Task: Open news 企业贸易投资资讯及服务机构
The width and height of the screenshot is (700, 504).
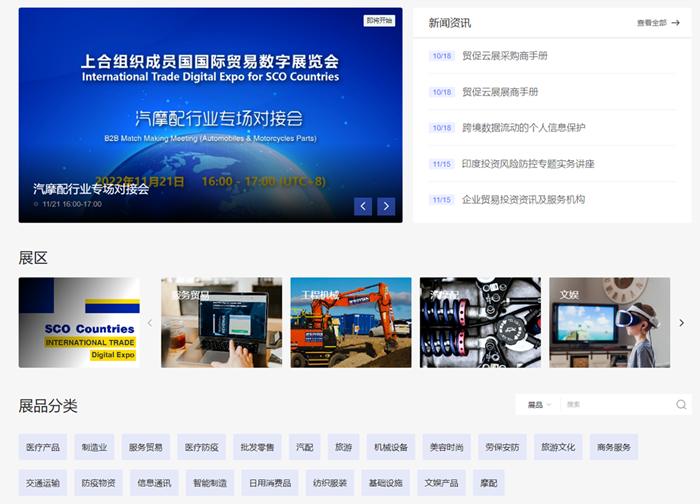Action: (523, 200)
